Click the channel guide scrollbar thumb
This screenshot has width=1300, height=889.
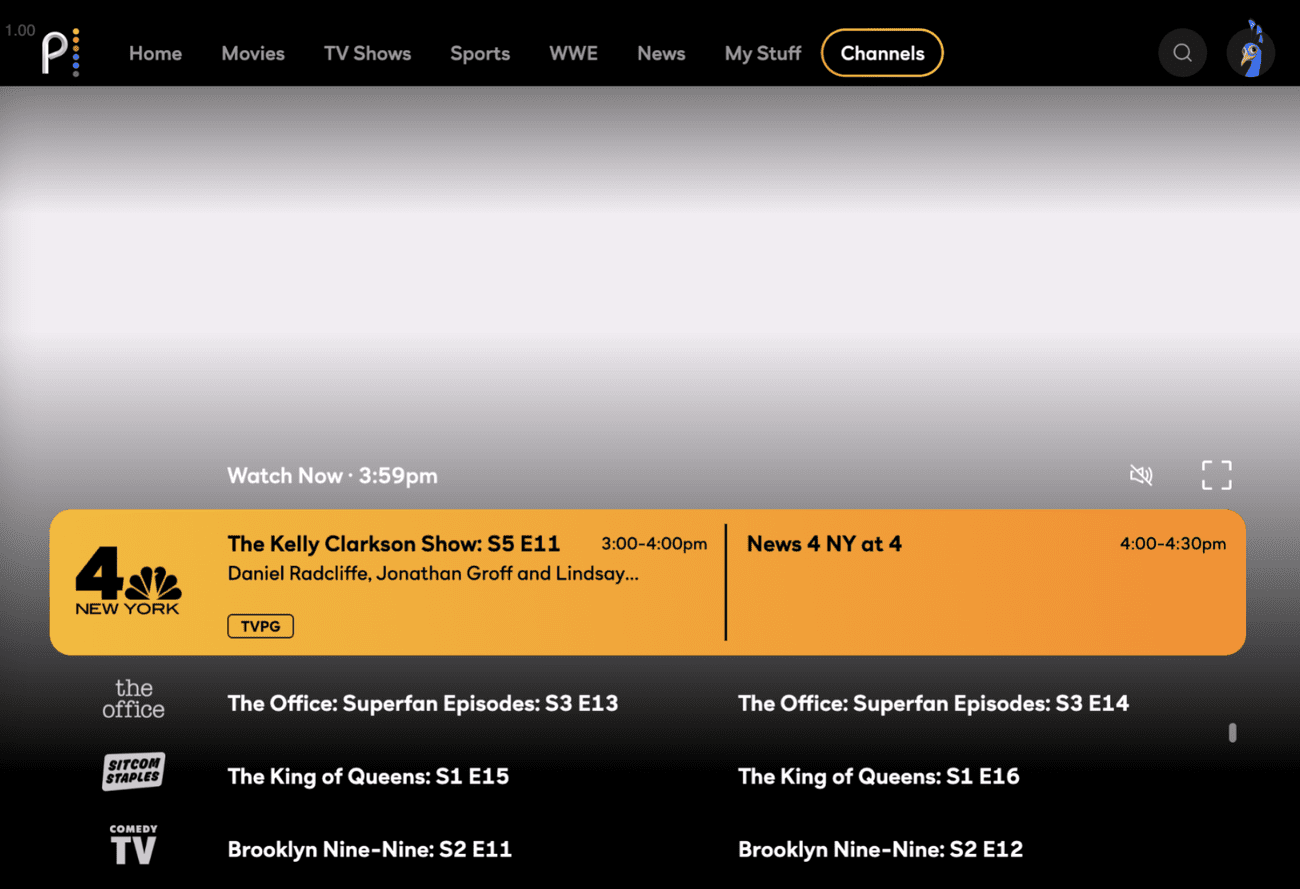click(1232, 733)
